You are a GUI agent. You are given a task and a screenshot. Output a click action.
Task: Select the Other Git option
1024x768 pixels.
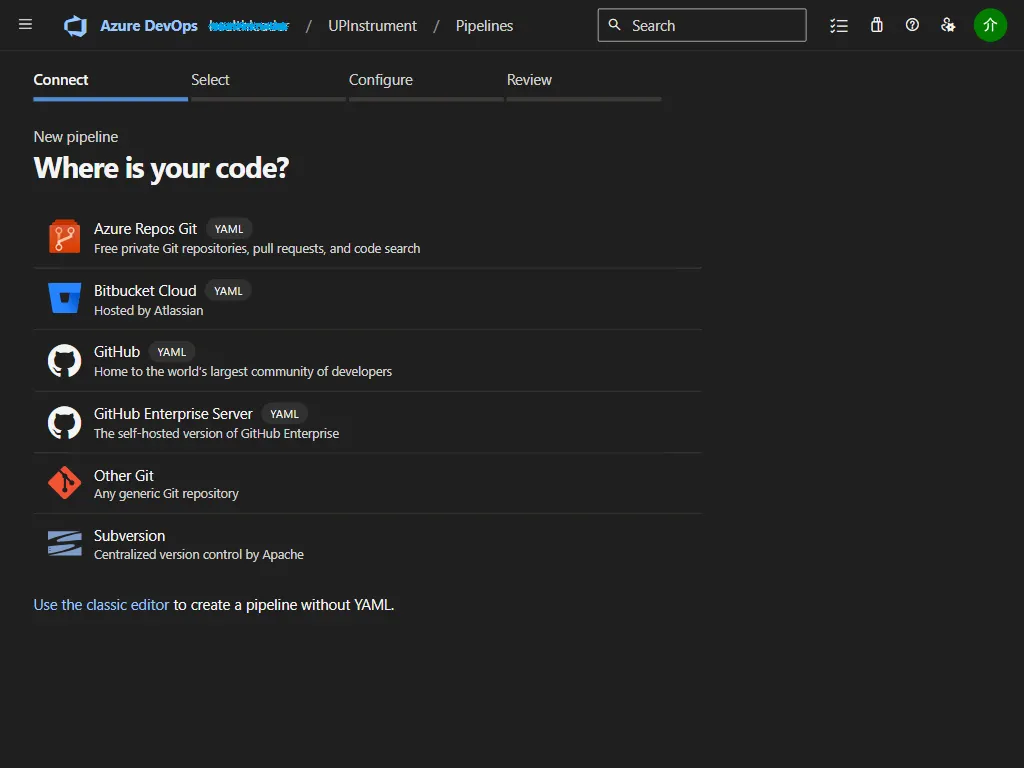pos(368,483)
